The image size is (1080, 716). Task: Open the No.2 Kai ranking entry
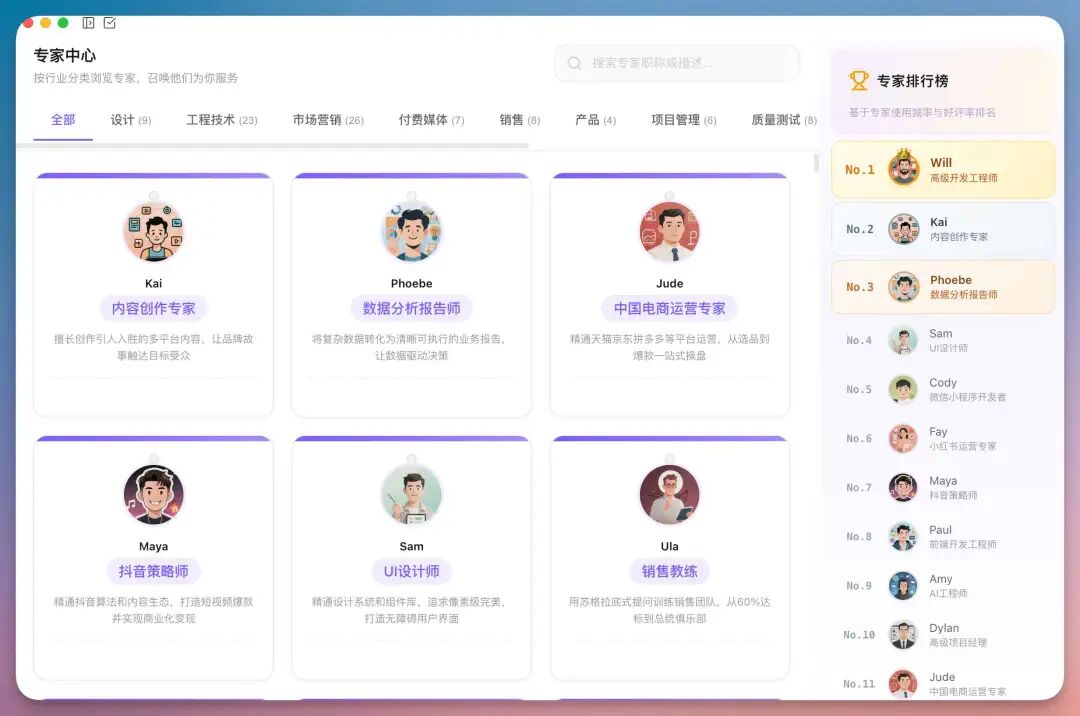pos(940,229)
